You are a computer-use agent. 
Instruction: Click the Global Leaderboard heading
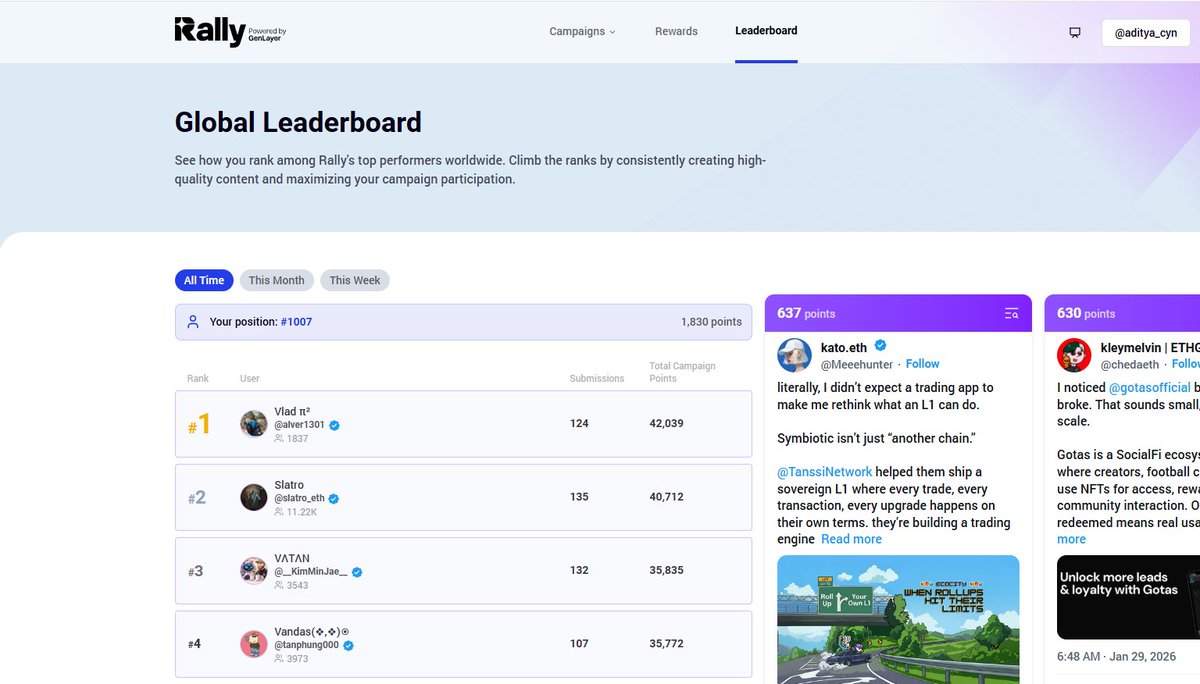pos(298,122)
